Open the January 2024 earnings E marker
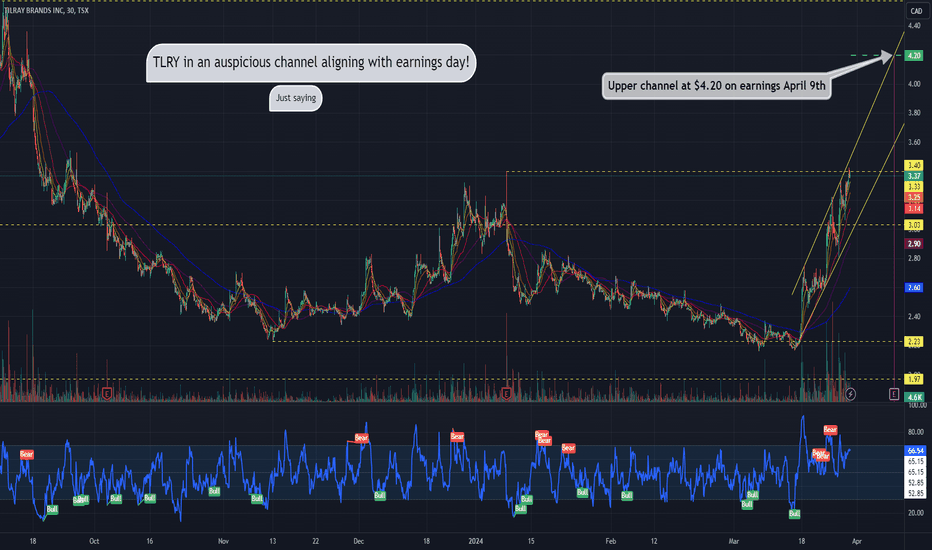The width and height of the screenshot is (932, 550). (x=506, y=393)
